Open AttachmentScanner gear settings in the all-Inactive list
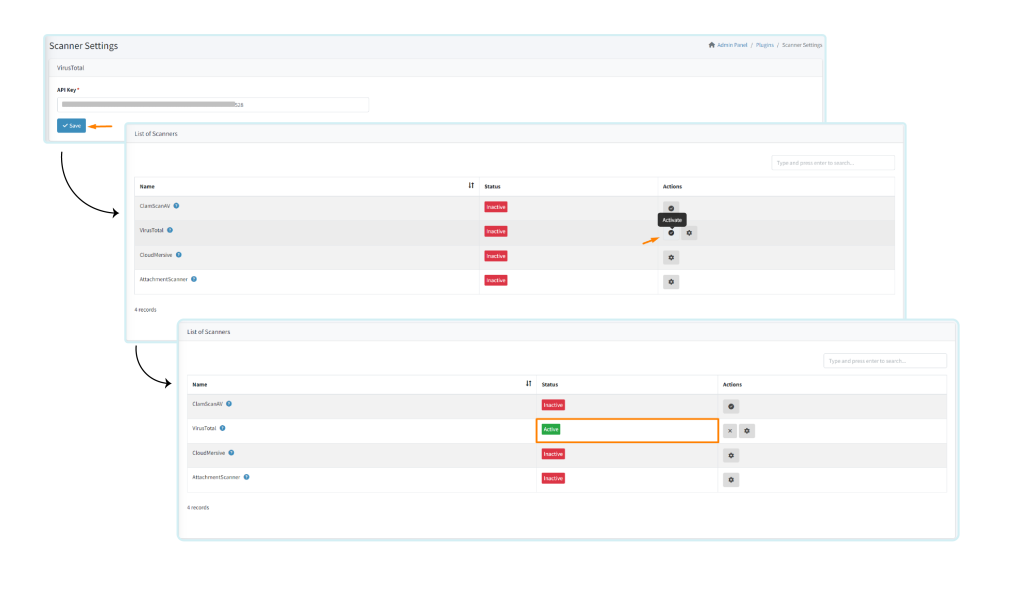Image resolution: width=1024 pixels, height=591 pixels. click(671, 282)
